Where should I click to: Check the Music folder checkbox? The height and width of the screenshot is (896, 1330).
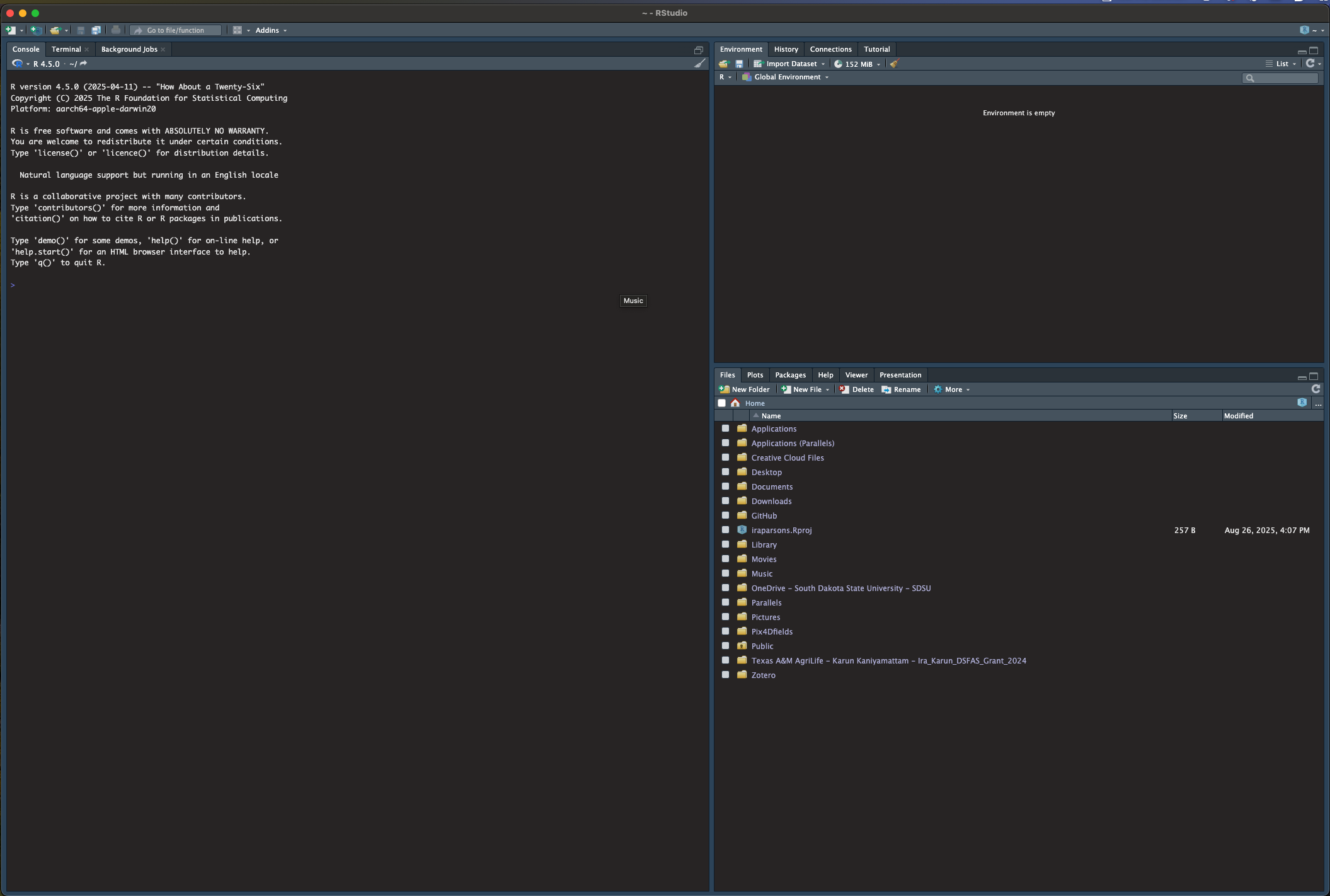pos(725,573)
